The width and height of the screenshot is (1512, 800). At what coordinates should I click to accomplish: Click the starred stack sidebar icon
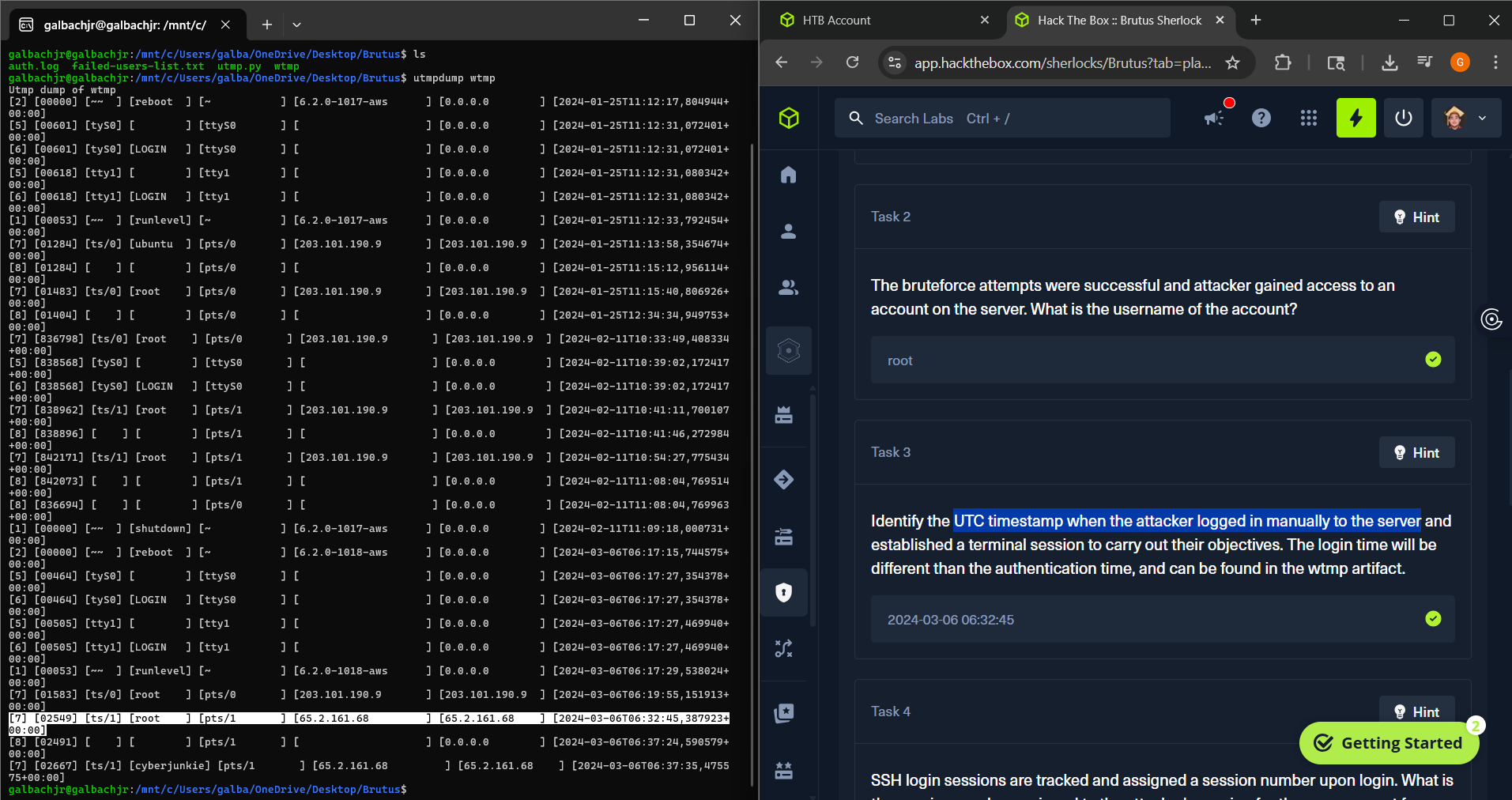784,713
